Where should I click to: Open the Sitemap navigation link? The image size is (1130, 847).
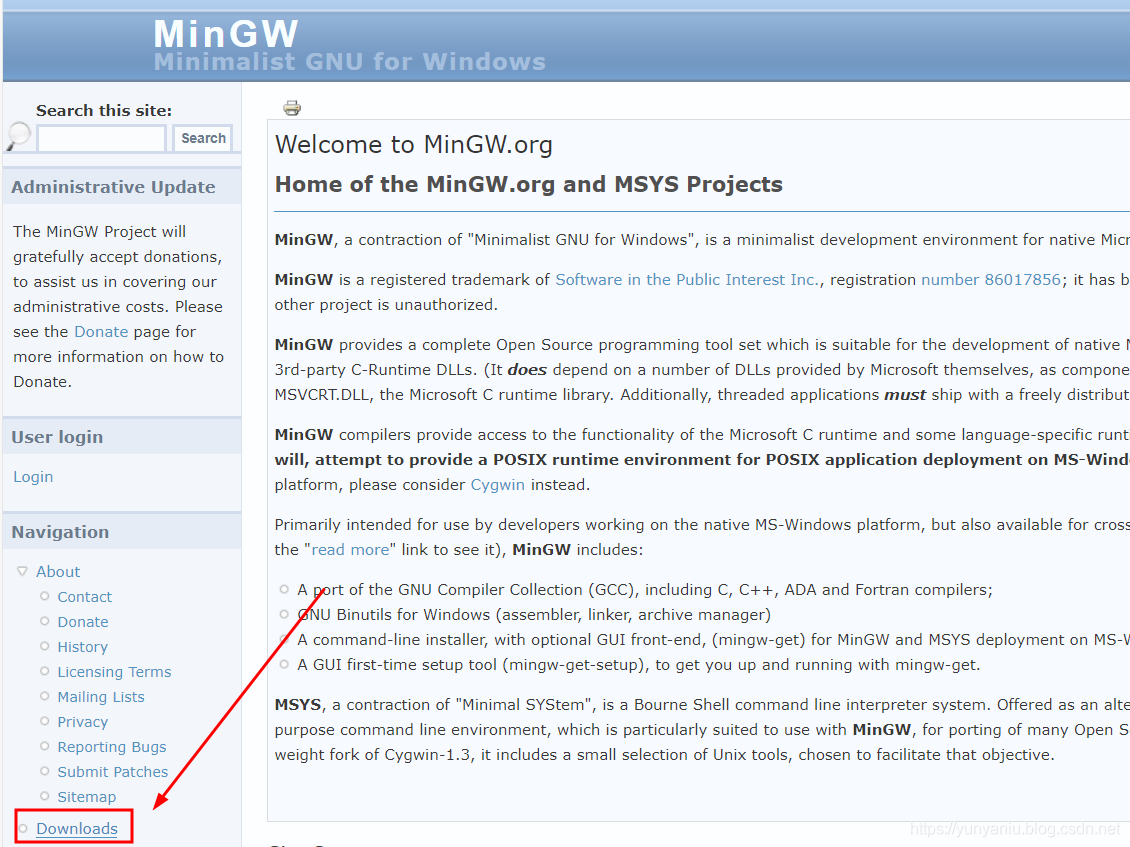point(86,797)
